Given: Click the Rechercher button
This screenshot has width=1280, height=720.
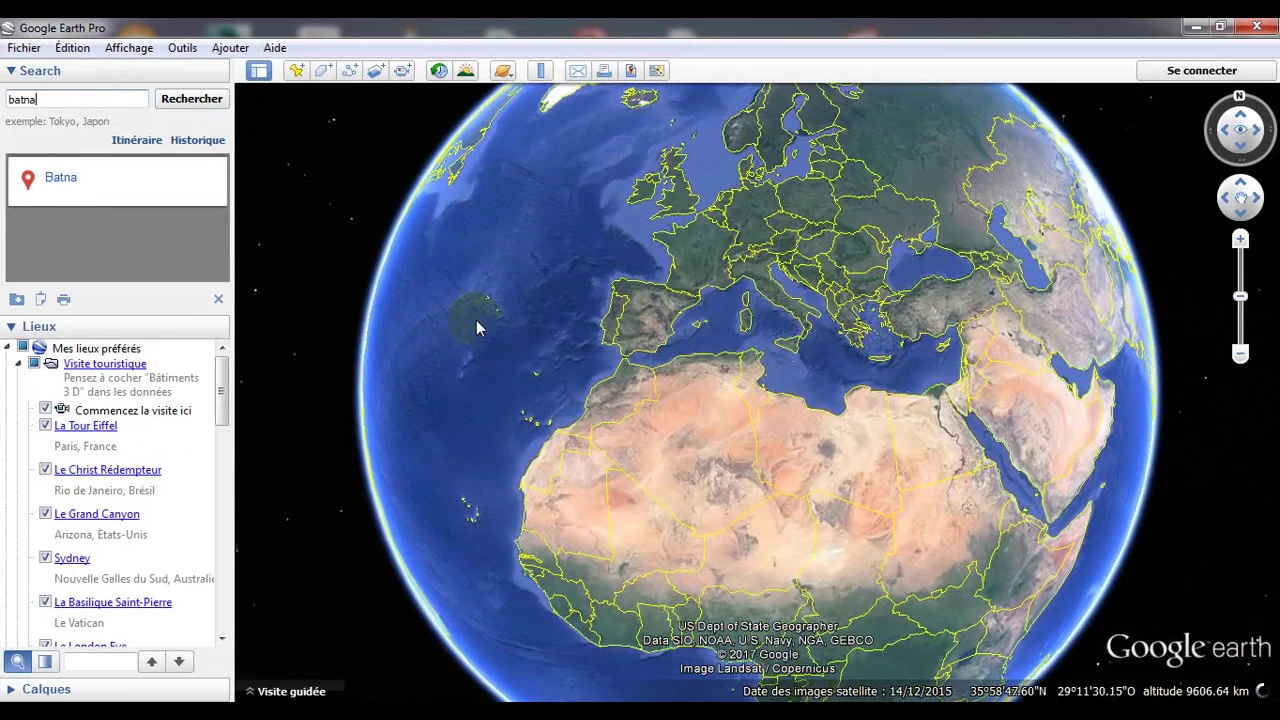Looking at the screenshot, I should click(192, 99).
